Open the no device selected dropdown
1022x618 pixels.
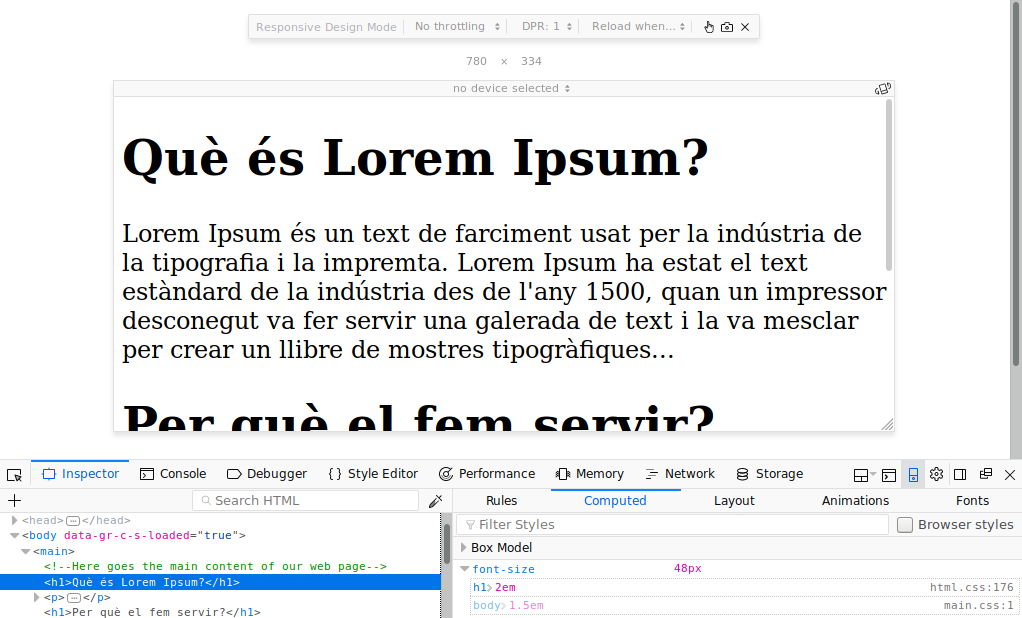(511, 89)
